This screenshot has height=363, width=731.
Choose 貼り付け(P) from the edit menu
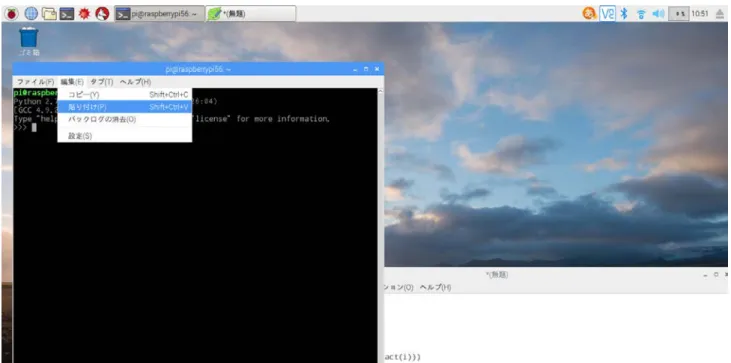(x=124, y=107)
